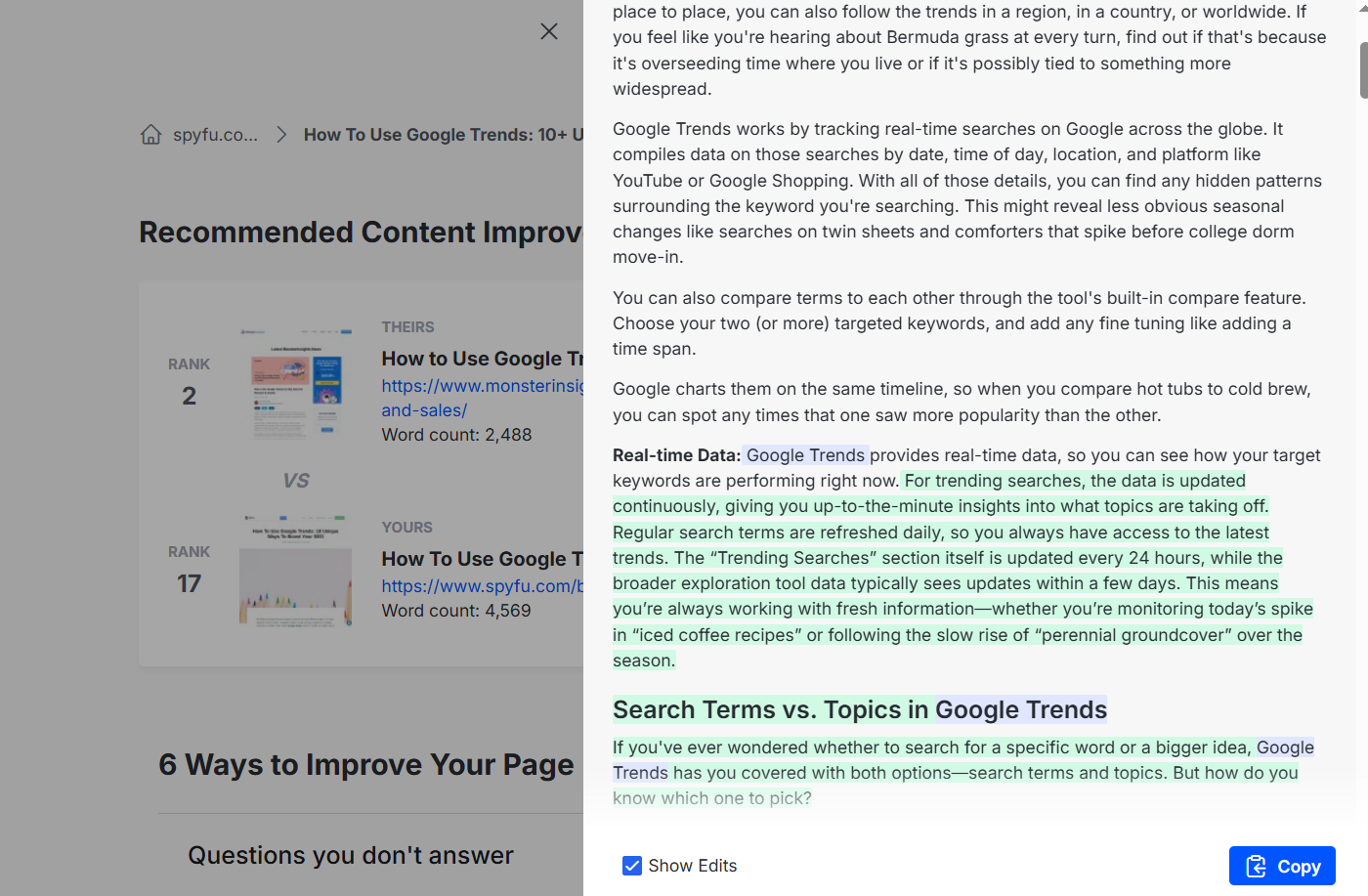Click the home icon in the breadcrumb

click(x=150, y=134)
